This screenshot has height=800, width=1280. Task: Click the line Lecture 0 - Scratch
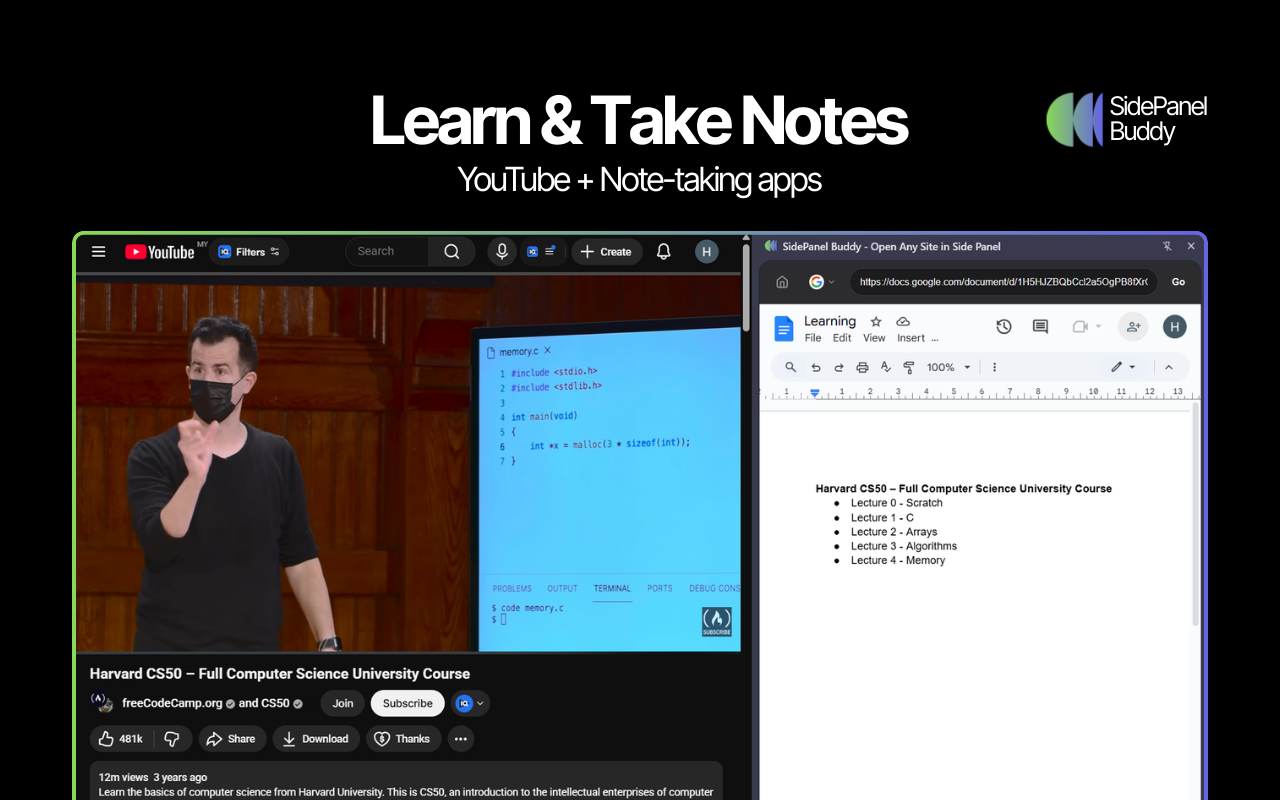click(897, 503)
